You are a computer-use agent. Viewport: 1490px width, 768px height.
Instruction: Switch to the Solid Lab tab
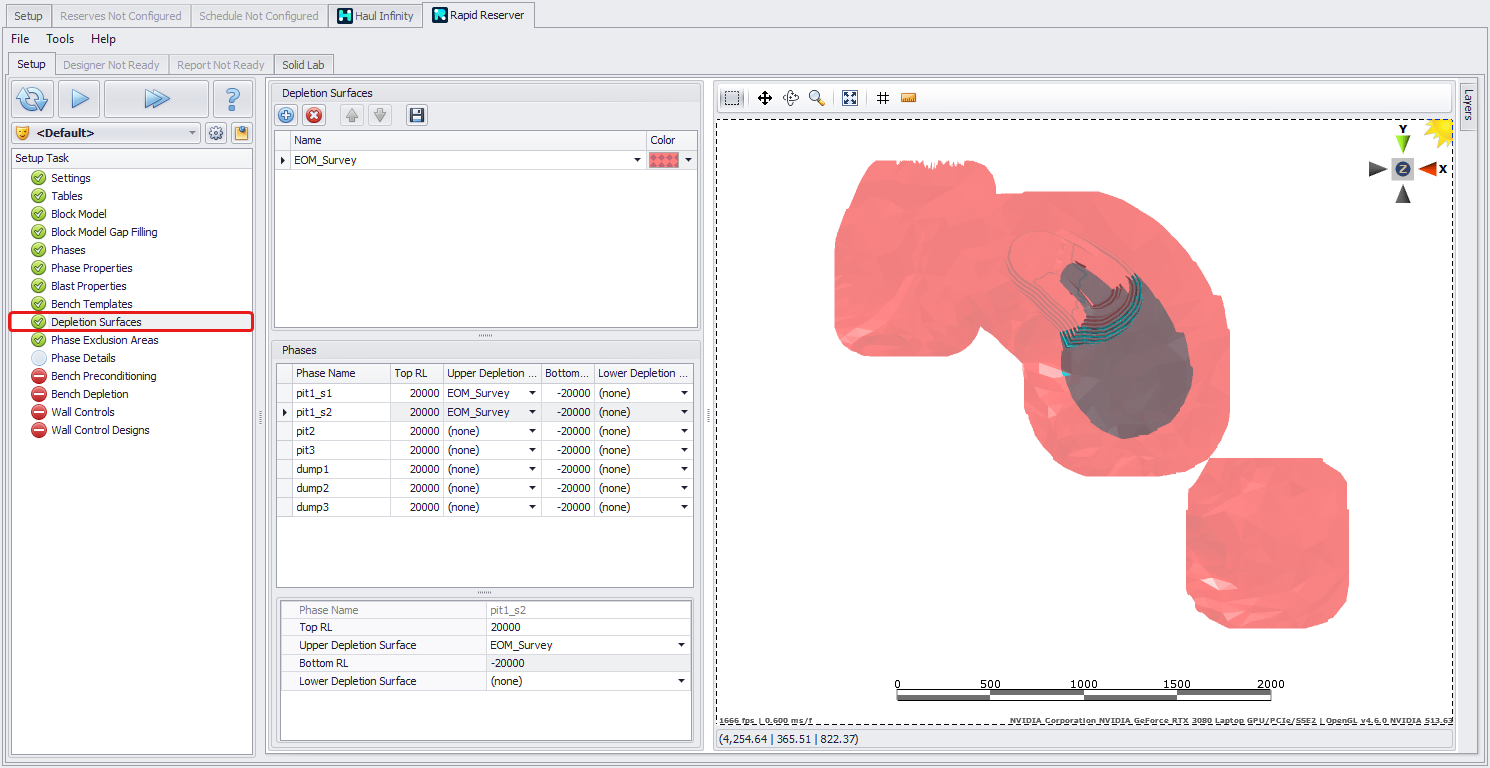tap(303, 65)
